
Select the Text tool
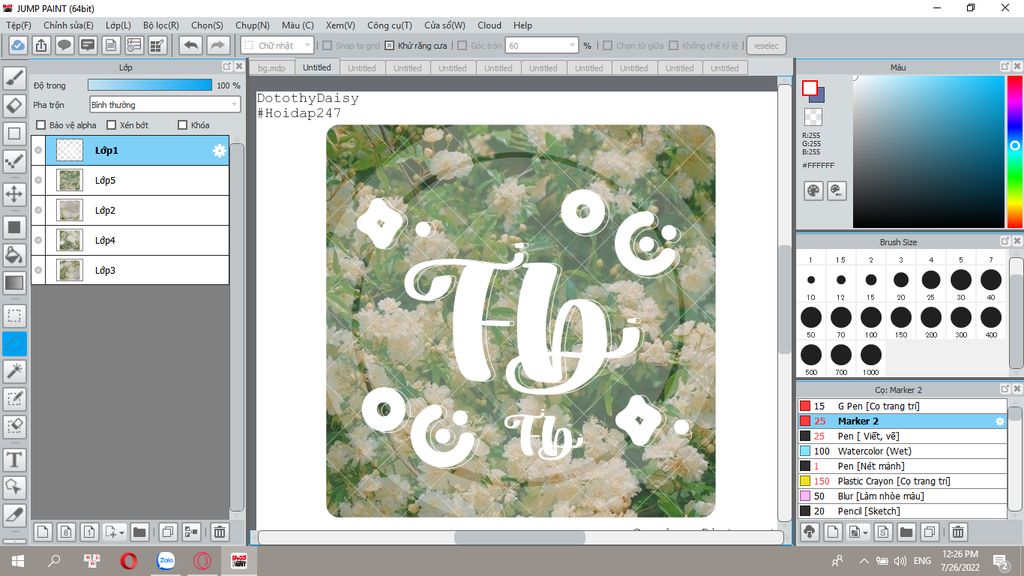point(14,460)
